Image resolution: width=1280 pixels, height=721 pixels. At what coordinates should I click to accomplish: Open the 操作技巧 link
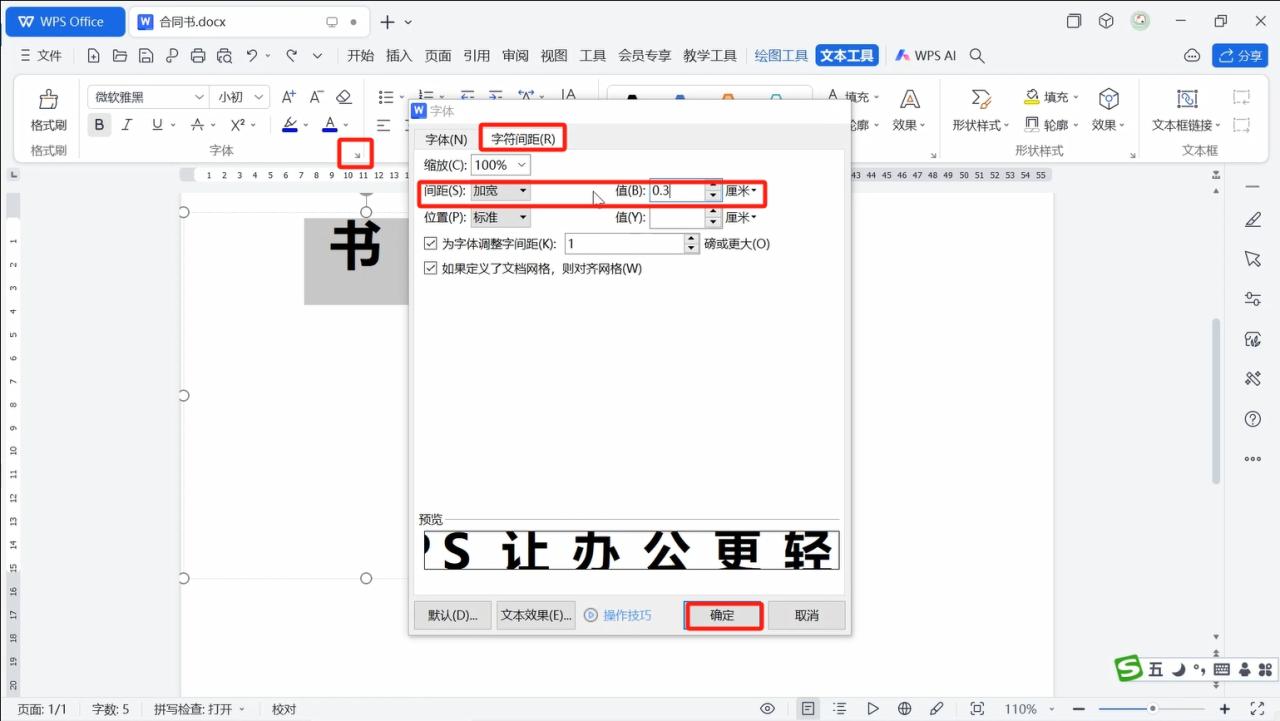pos(618,615)
